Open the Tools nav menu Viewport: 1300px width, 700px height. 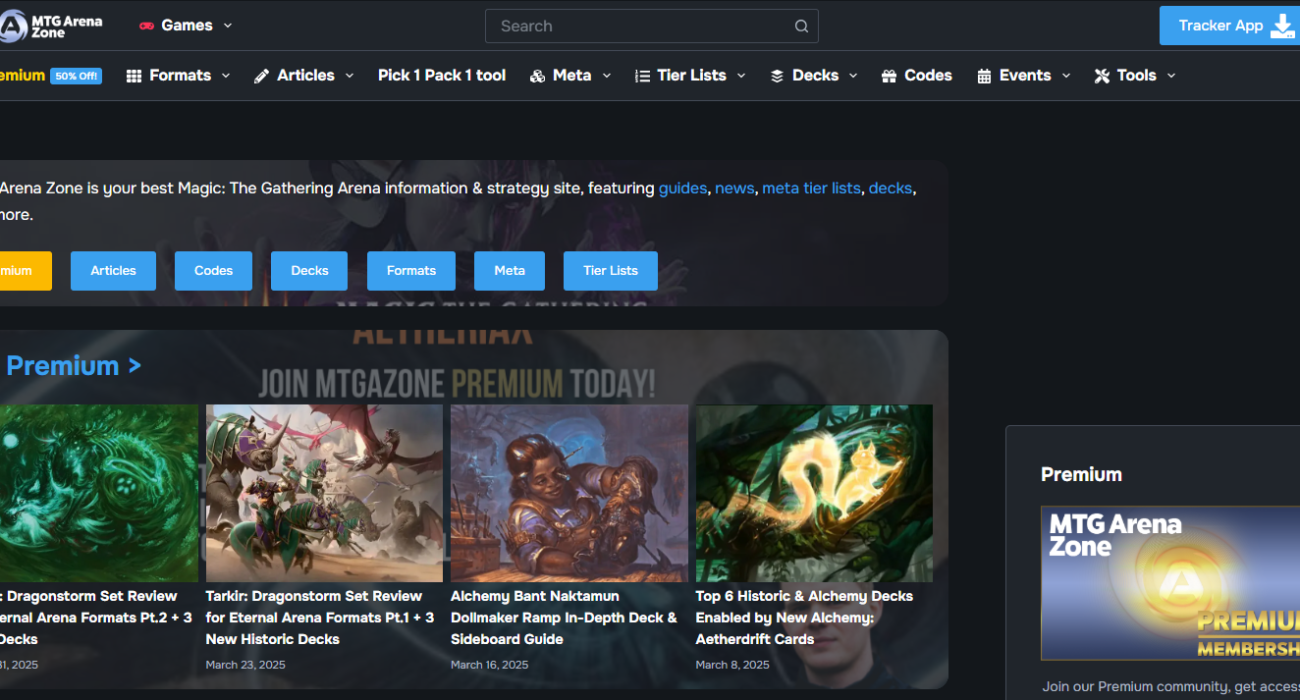pos(1137,76)
